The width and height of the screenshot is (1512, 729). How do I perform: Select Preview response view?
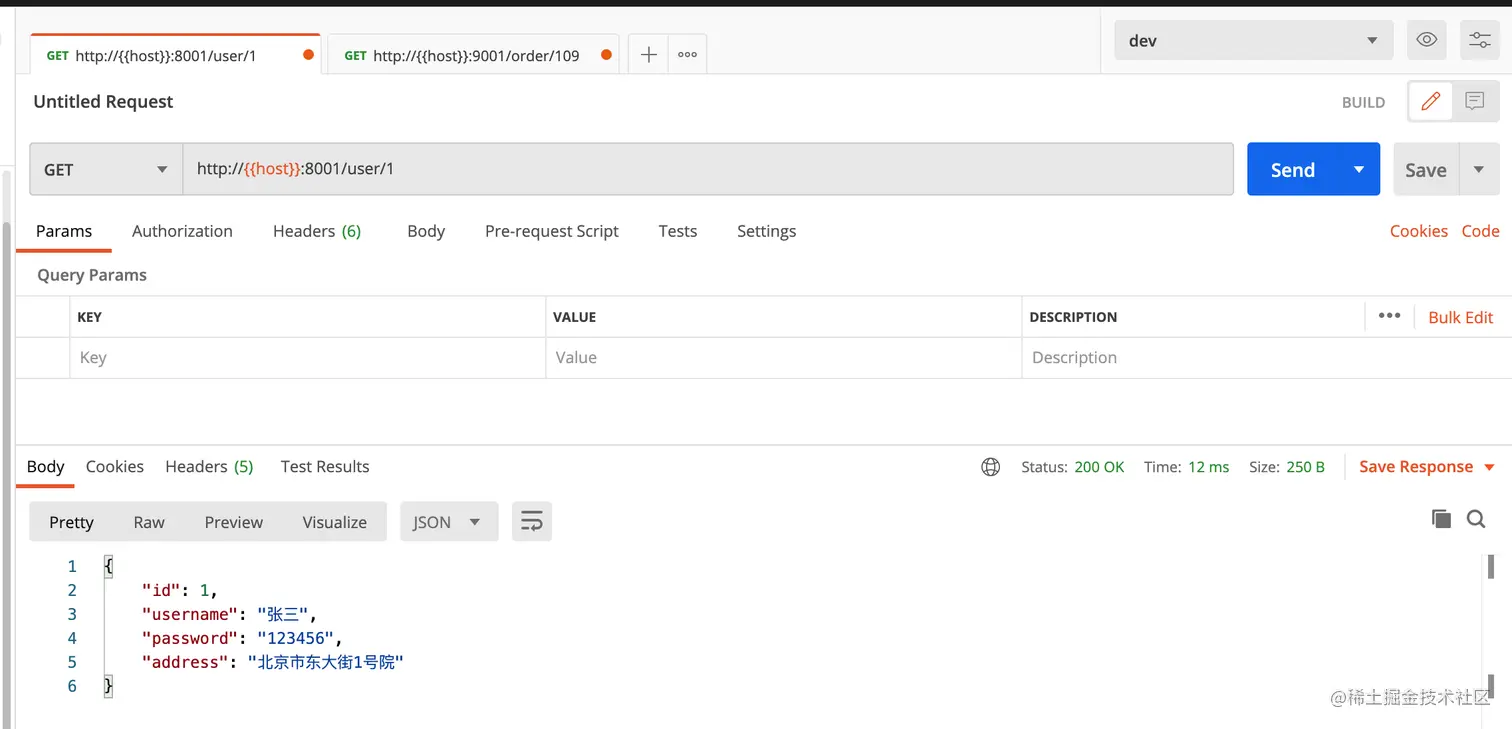234,522
